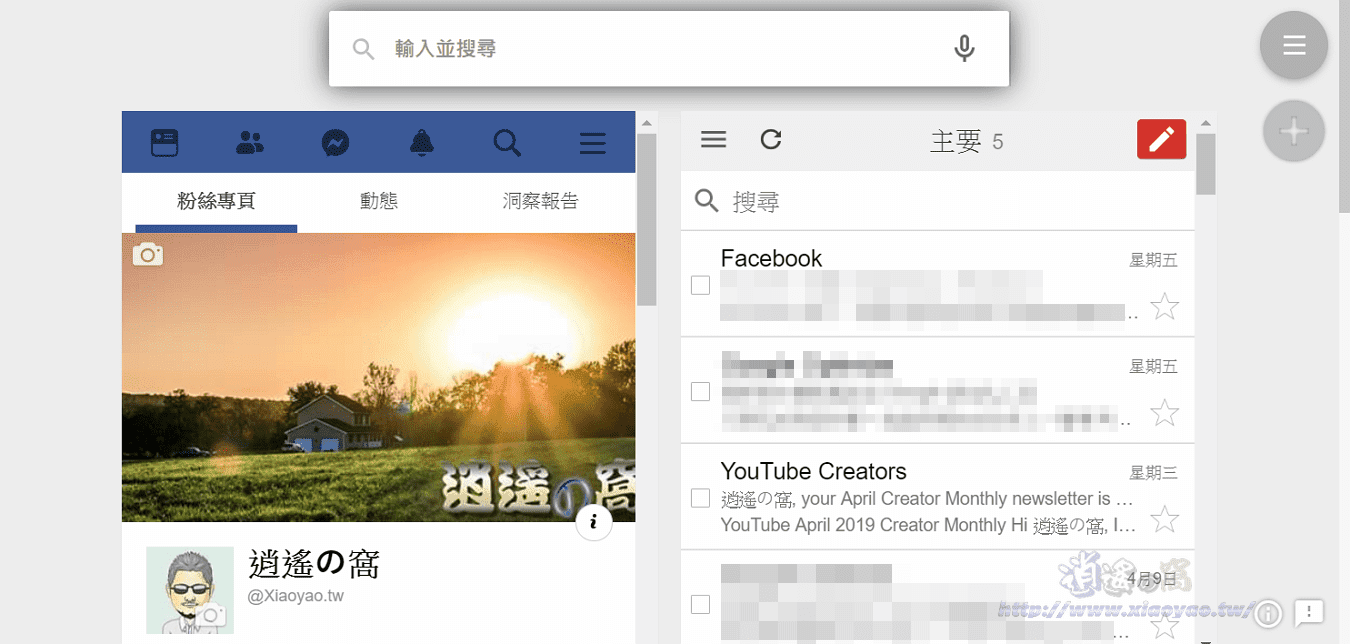Click the feedback exclamation icon

[1309, 612]
